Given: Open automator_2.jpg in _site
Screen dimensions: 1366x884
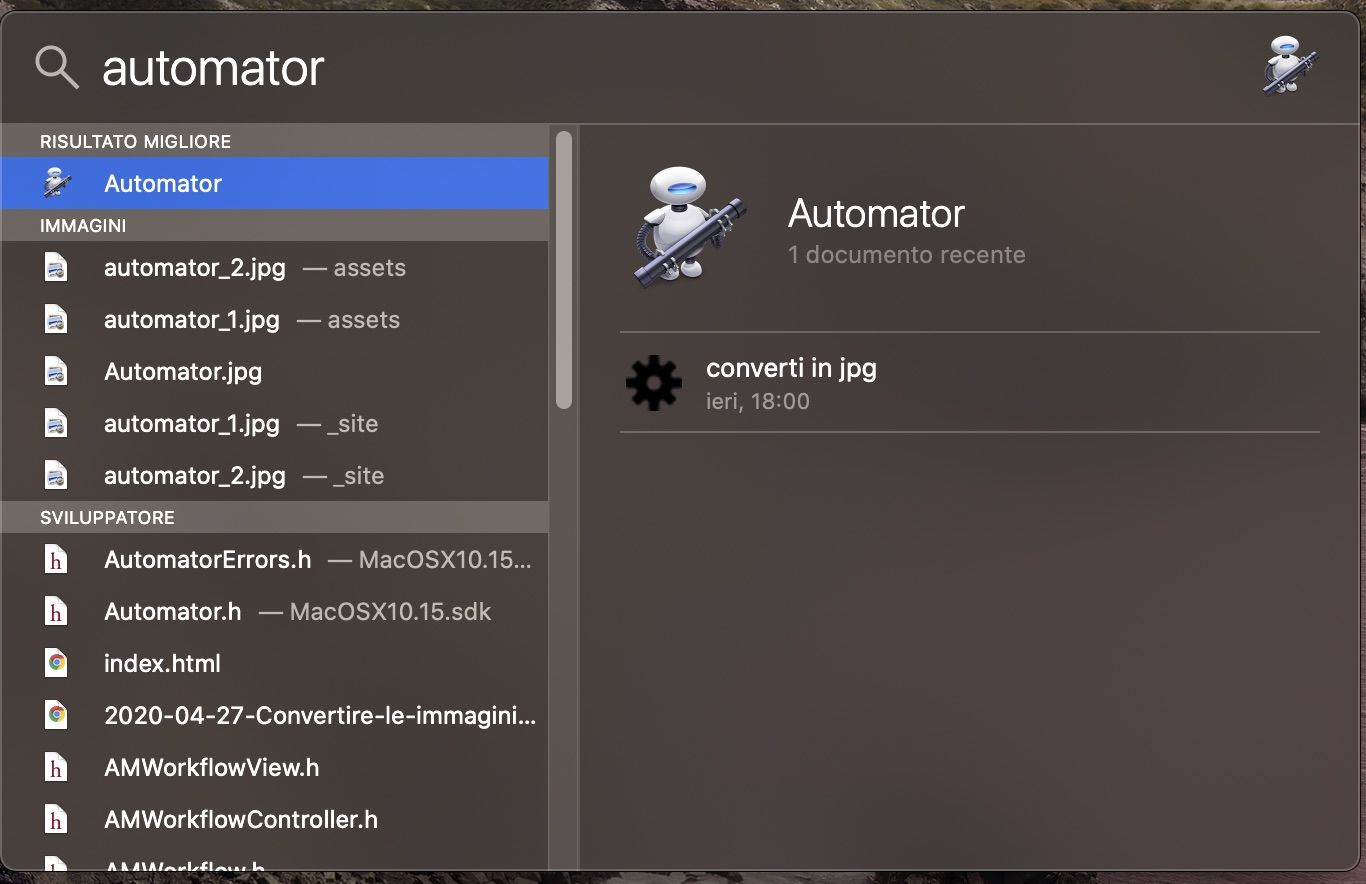Looking at the screenshot, I should click(275, 476).
